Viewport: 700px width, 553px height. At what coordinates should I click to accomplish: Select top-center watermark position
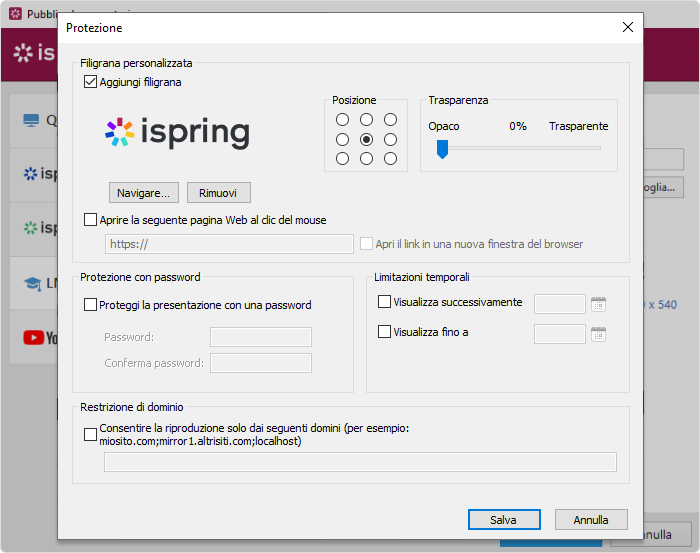pos(367,120)
